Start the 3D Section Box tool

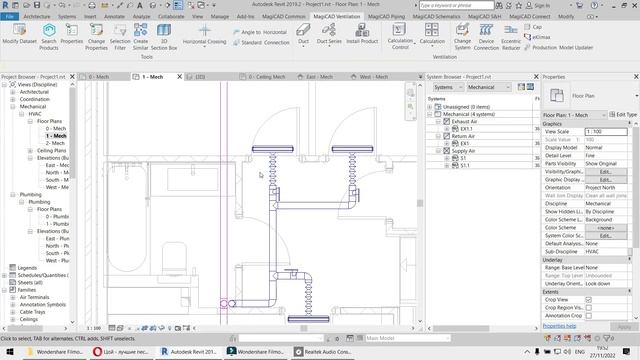pyautogui.click(x=164, y=36)
